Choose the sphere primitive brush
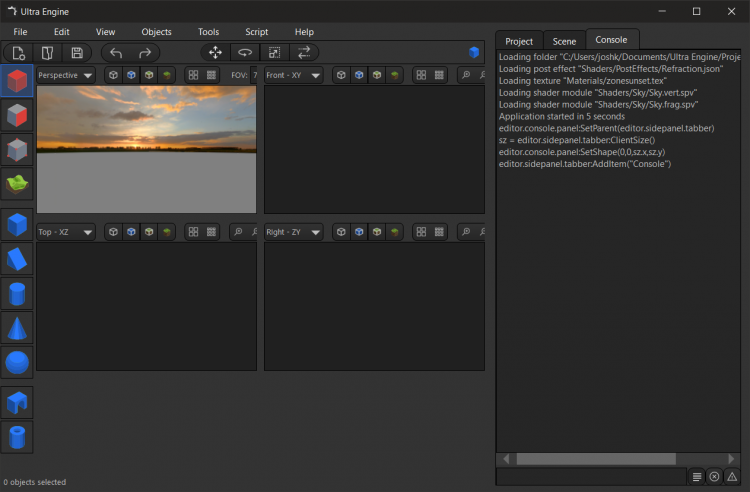The height and width of the screenshot is (492, 750). click(17, 362)
